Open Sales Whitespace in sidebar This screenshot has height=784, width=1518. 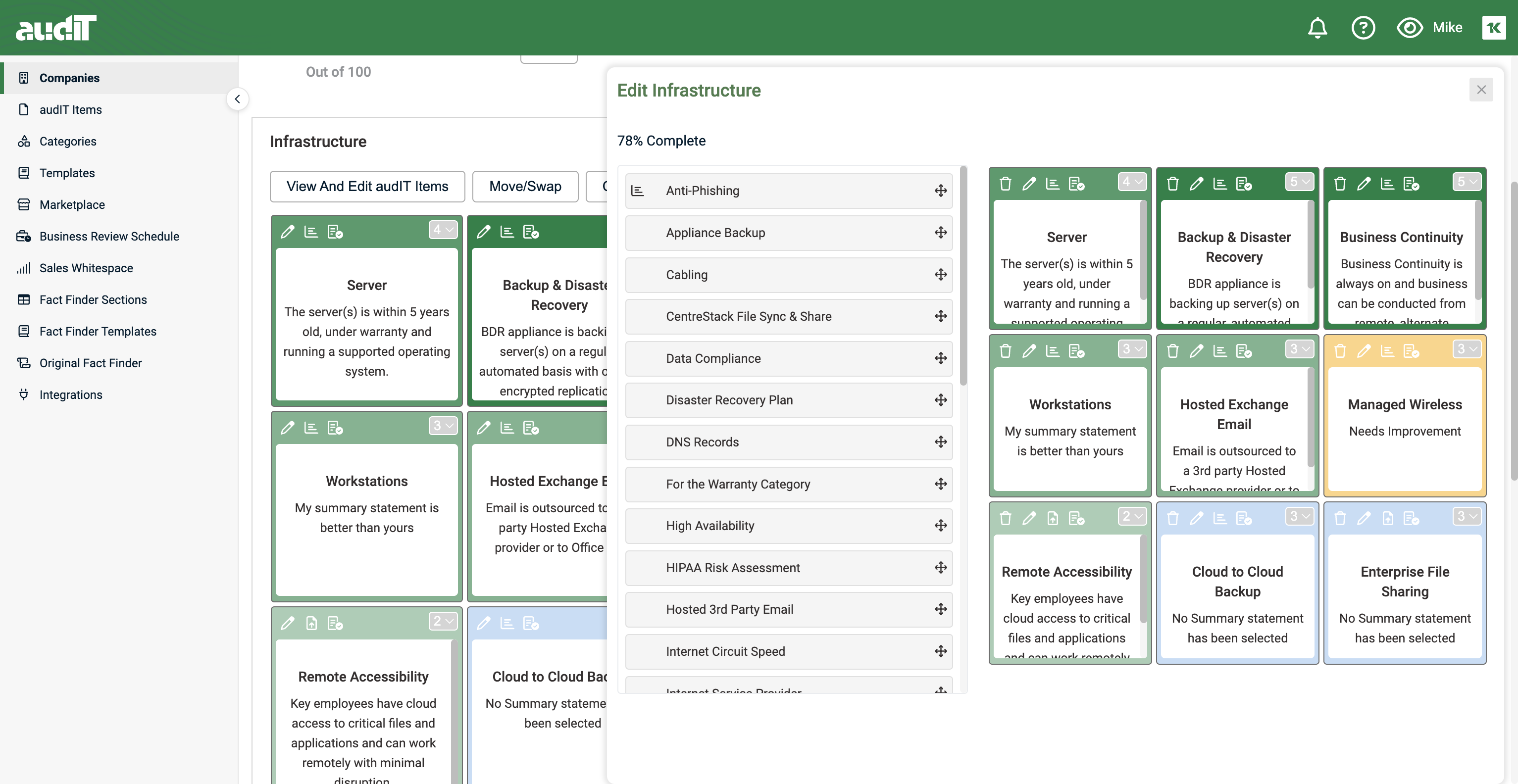[86, 268]
